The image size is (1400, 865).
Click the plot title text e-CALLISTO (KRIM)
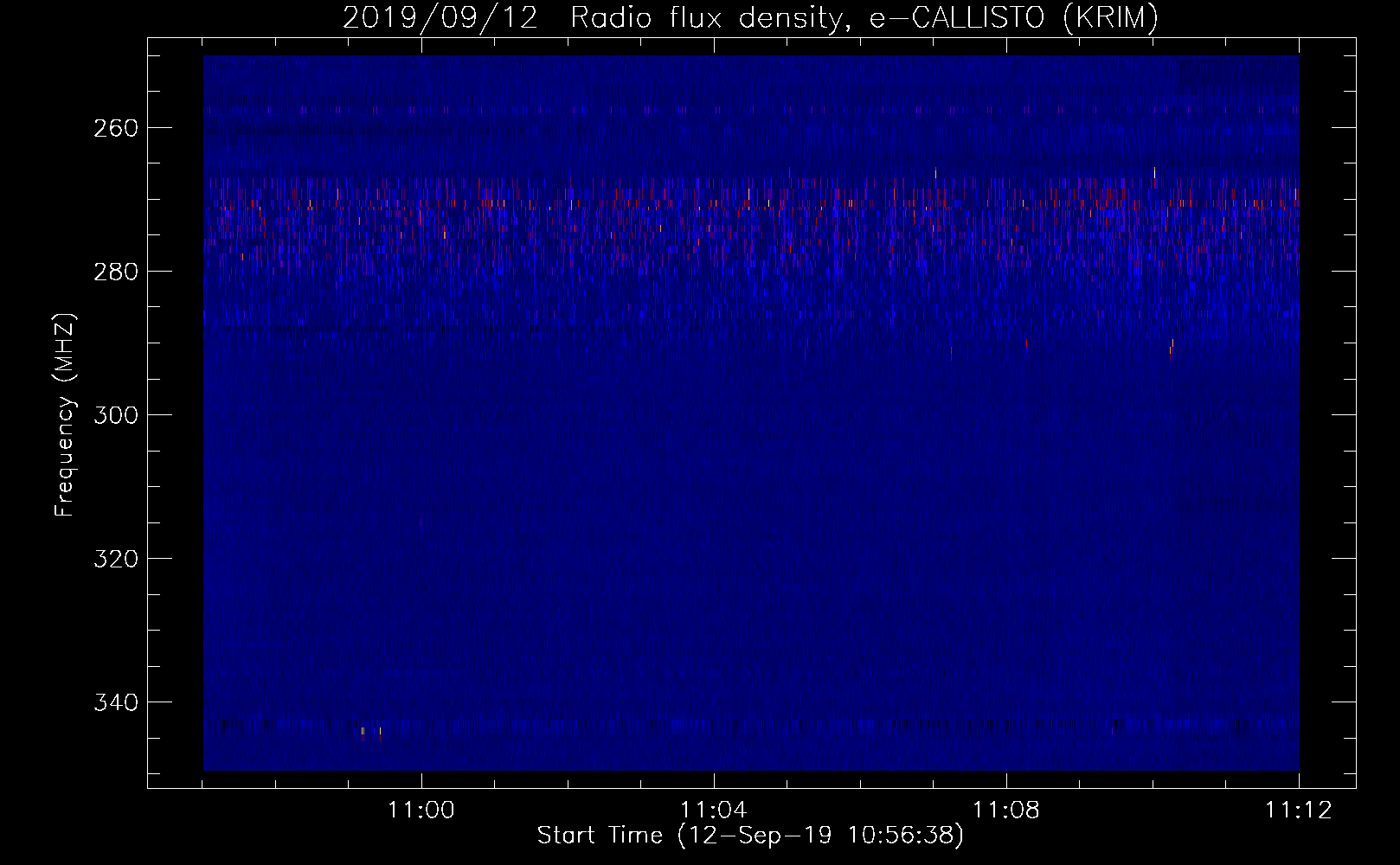pos(1014,17)
